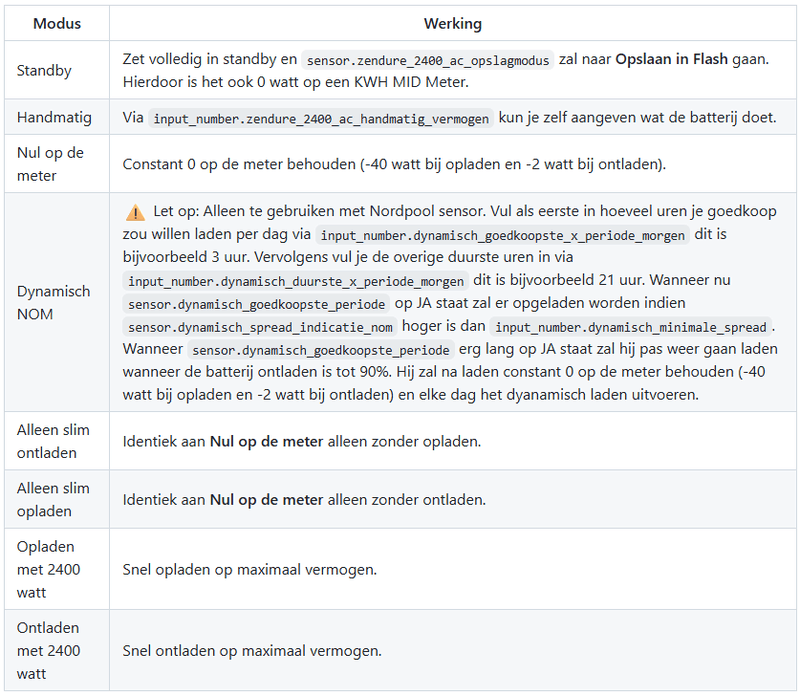This screenshot has height=696, width=800.
Task: Click 'Snel ontladen op maximaal vermogen' text
Action: tap(252, 651)
